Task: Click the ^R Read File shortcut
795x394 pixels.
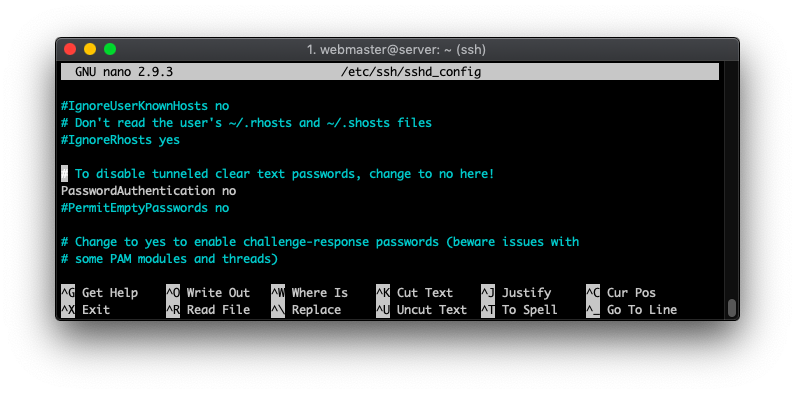Action: [x=208, y=310]
